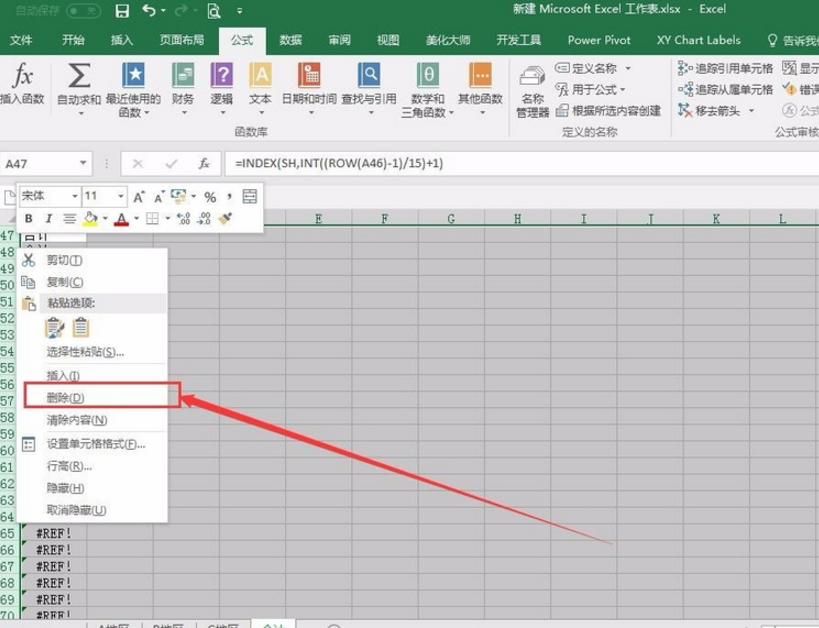Viewport: 819px width, 628px height.
Task: Save the workbook using the floppy disk icon
Action: pos(122,11)
